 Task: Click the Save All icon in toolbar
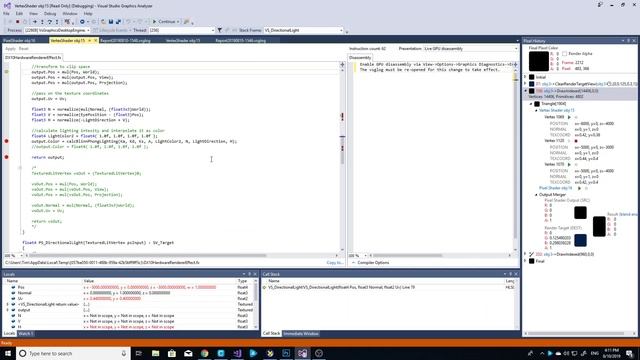pos(118,22)
